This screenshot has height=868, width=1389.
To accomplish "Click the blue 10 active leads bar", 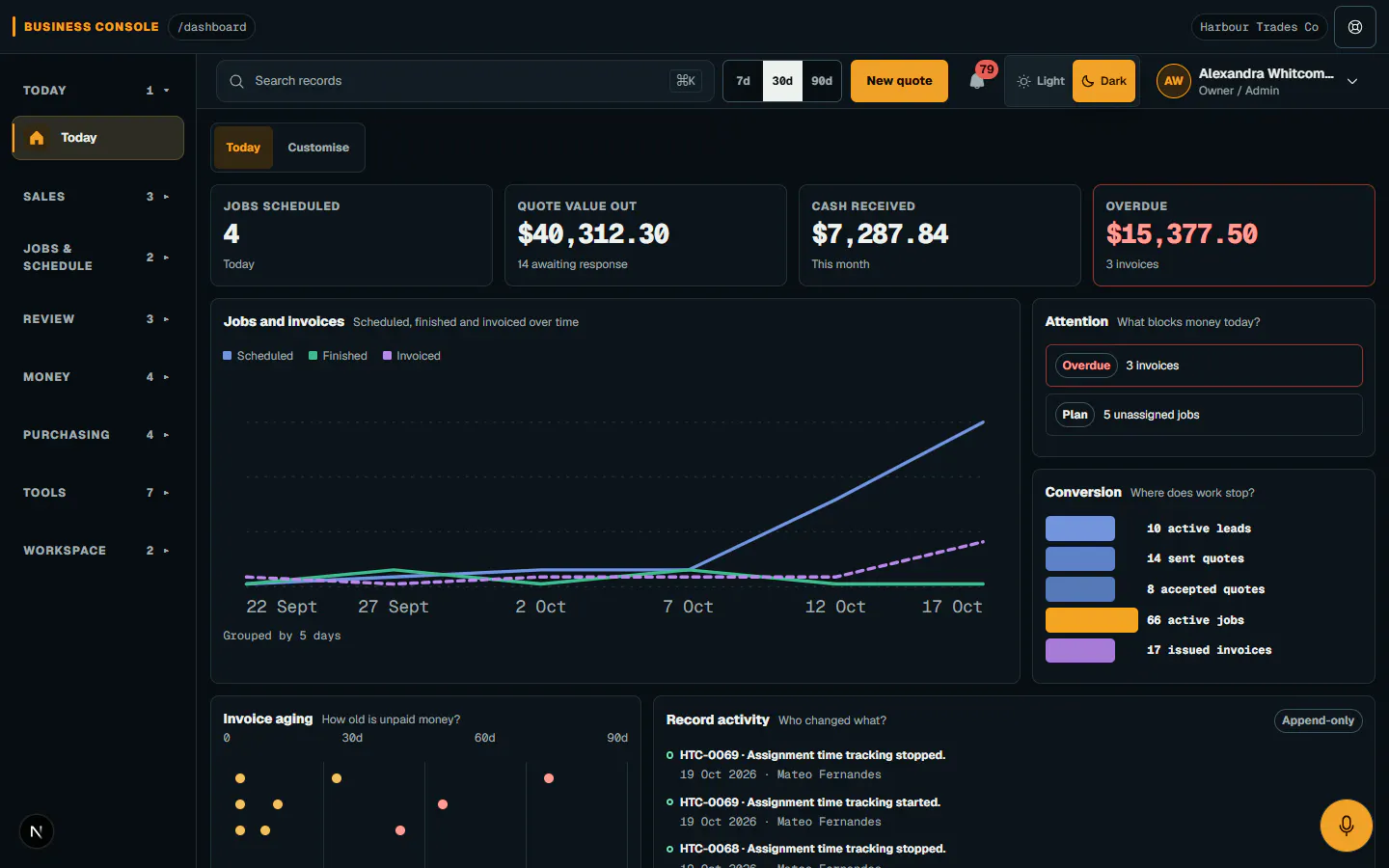I will tap(1079, 529).
